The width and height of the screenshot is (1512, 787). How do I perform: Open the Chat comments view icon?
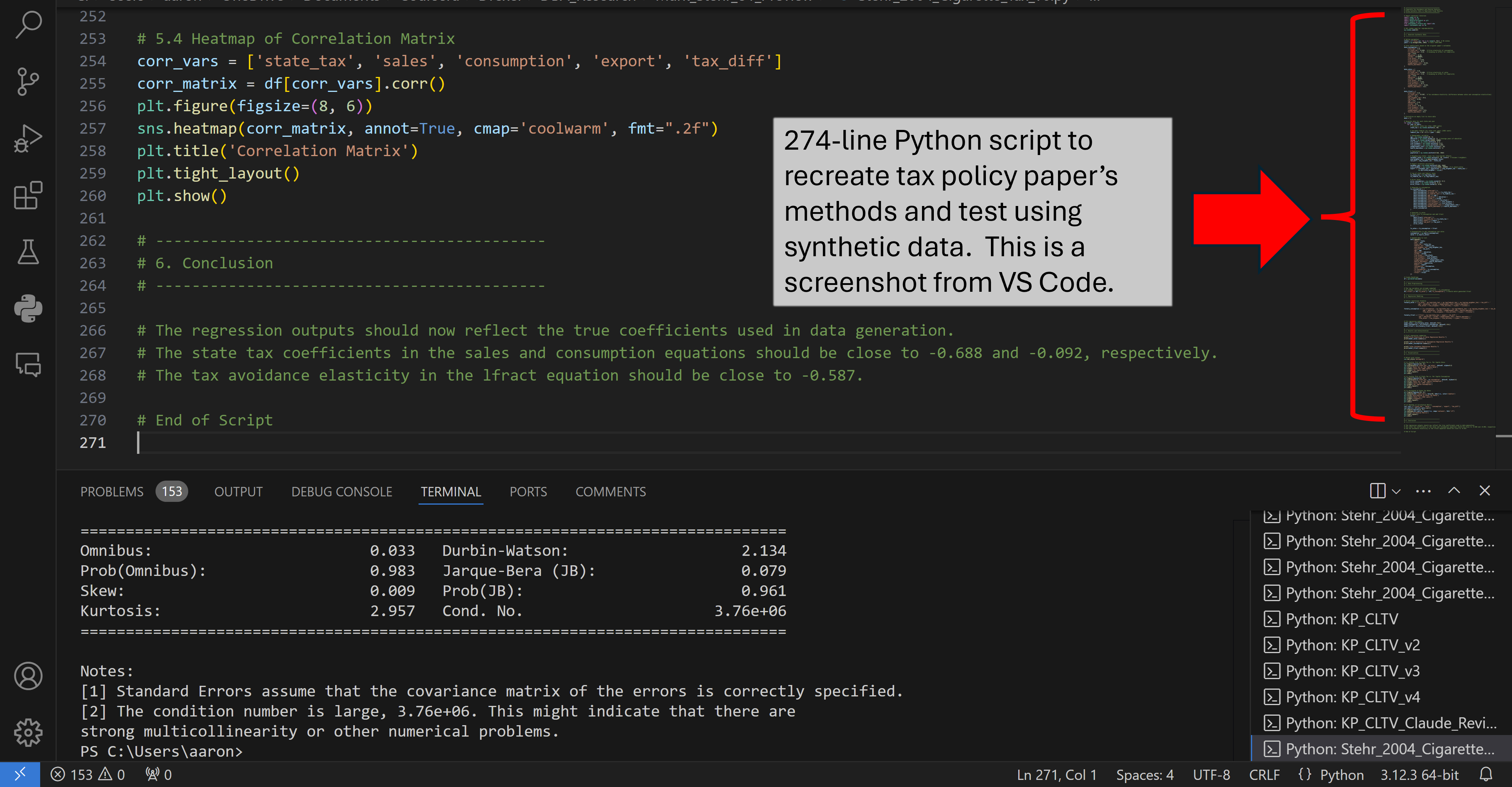coord(28,365)
